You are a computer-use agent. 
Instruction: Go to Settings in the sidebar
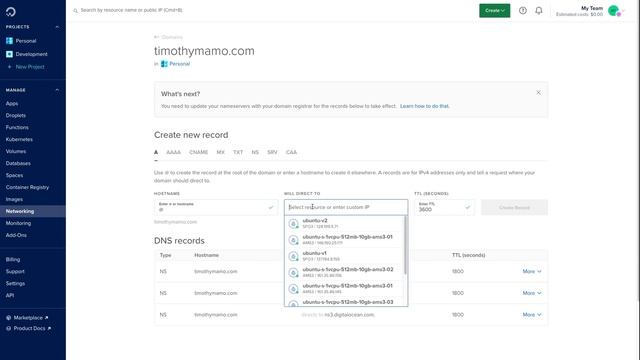(x=16, y=283)
